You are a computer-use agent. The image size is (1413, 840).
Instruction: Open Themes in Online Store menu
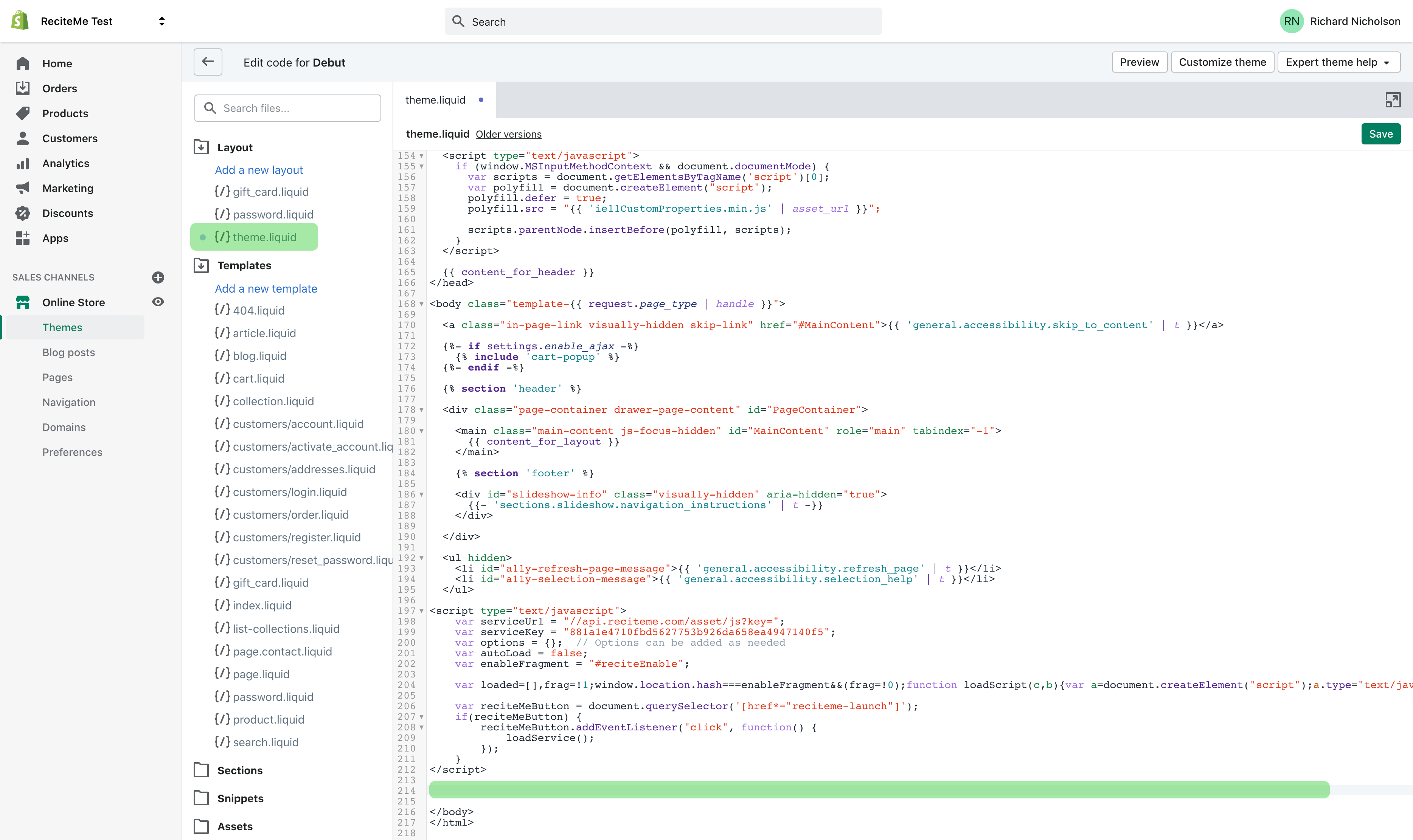[62, 327]
